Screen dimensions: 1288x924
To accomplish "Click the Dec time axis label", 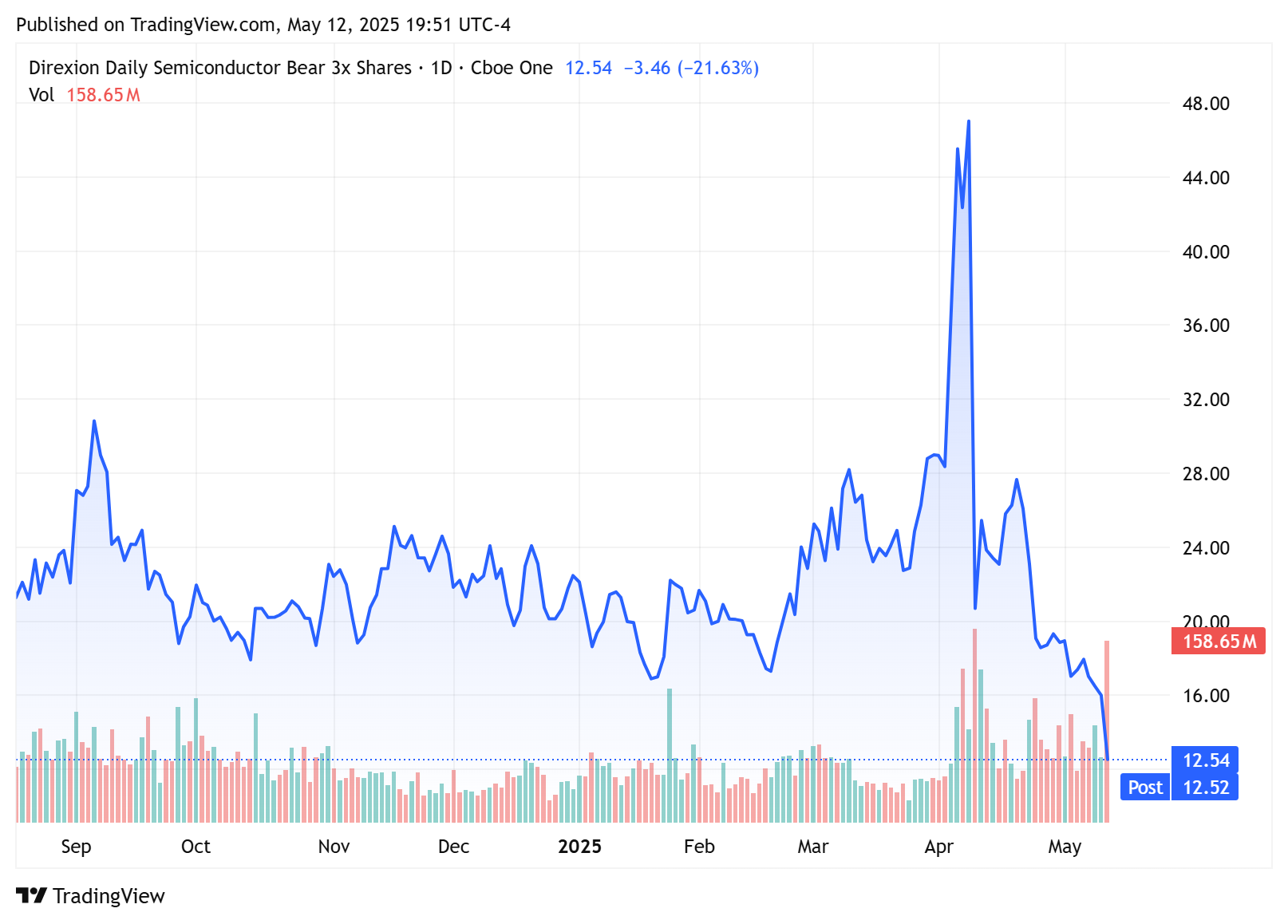I will click(x=453, y=847).
